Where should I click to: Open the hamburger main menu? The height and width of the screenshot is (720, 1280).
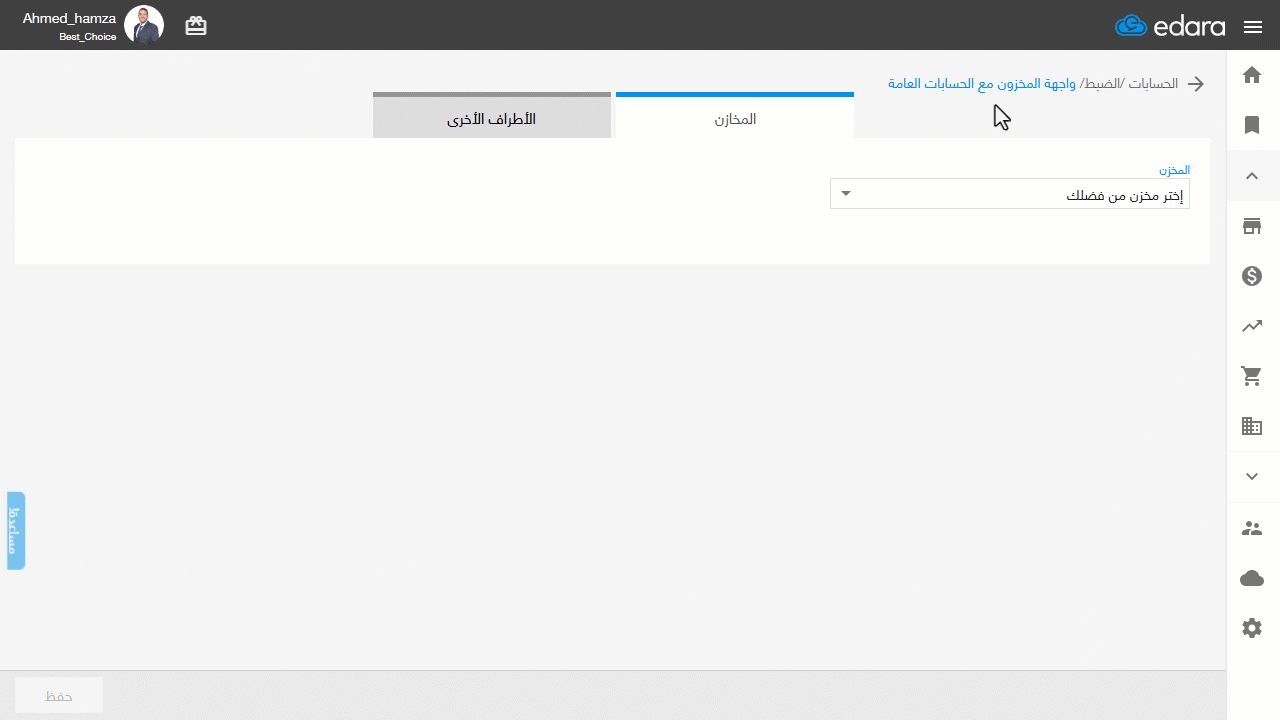click(x=1253, y=27)
